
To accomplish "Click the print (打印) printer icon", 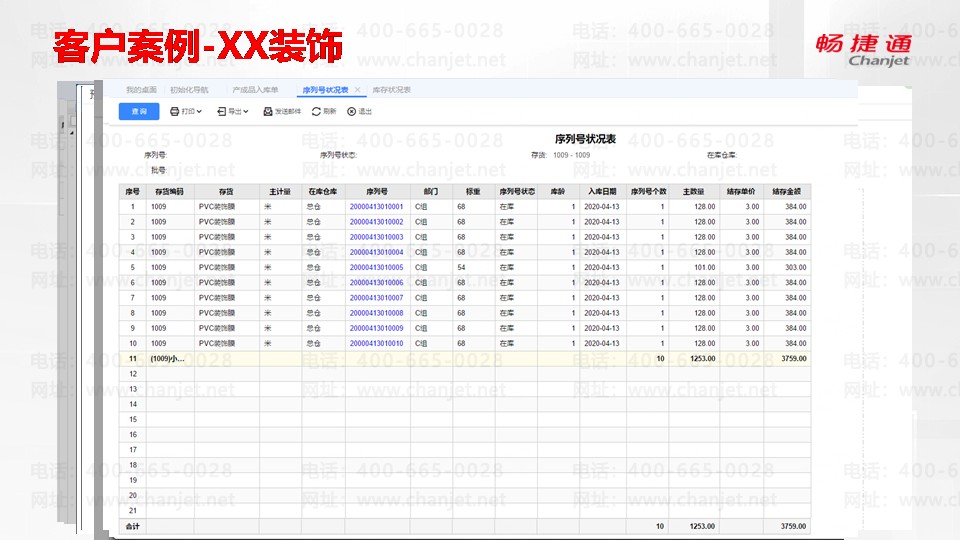I will point(174,112).
